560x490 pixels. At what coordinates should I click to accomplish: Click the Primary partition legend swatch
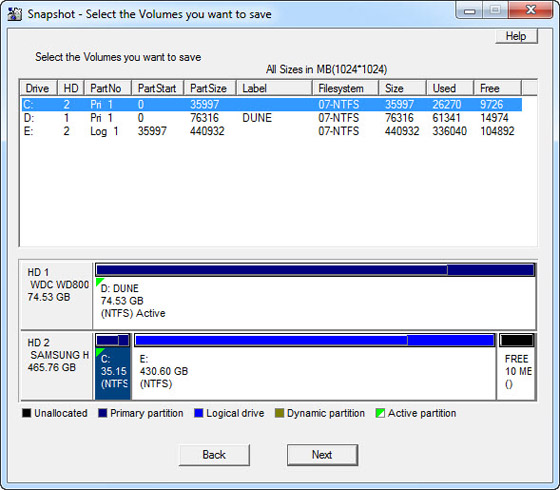102,413
